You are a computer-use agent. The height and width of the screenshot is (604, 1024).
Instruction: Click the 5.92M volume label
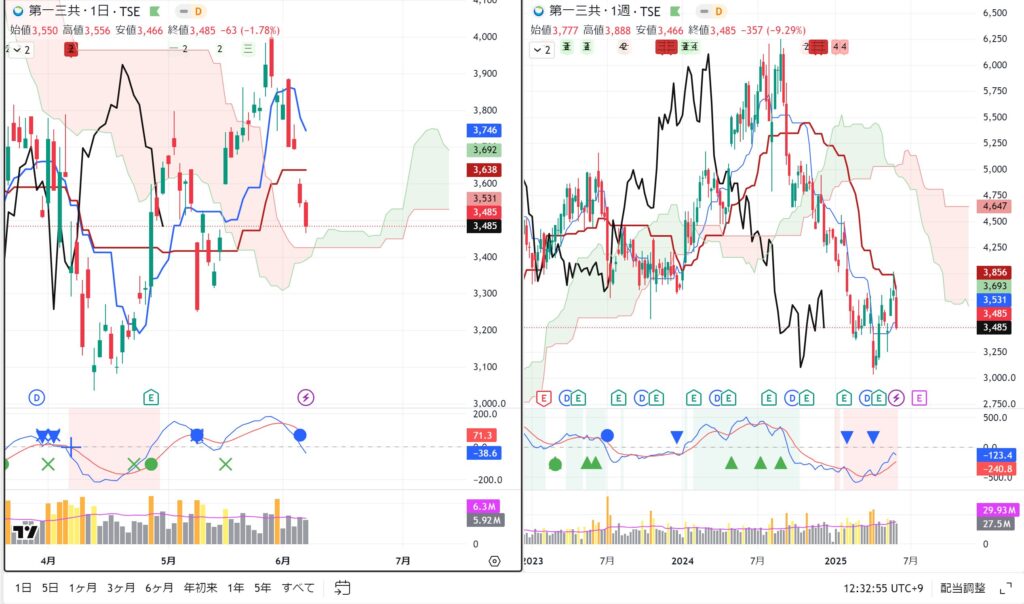click(x=486, y=520)
